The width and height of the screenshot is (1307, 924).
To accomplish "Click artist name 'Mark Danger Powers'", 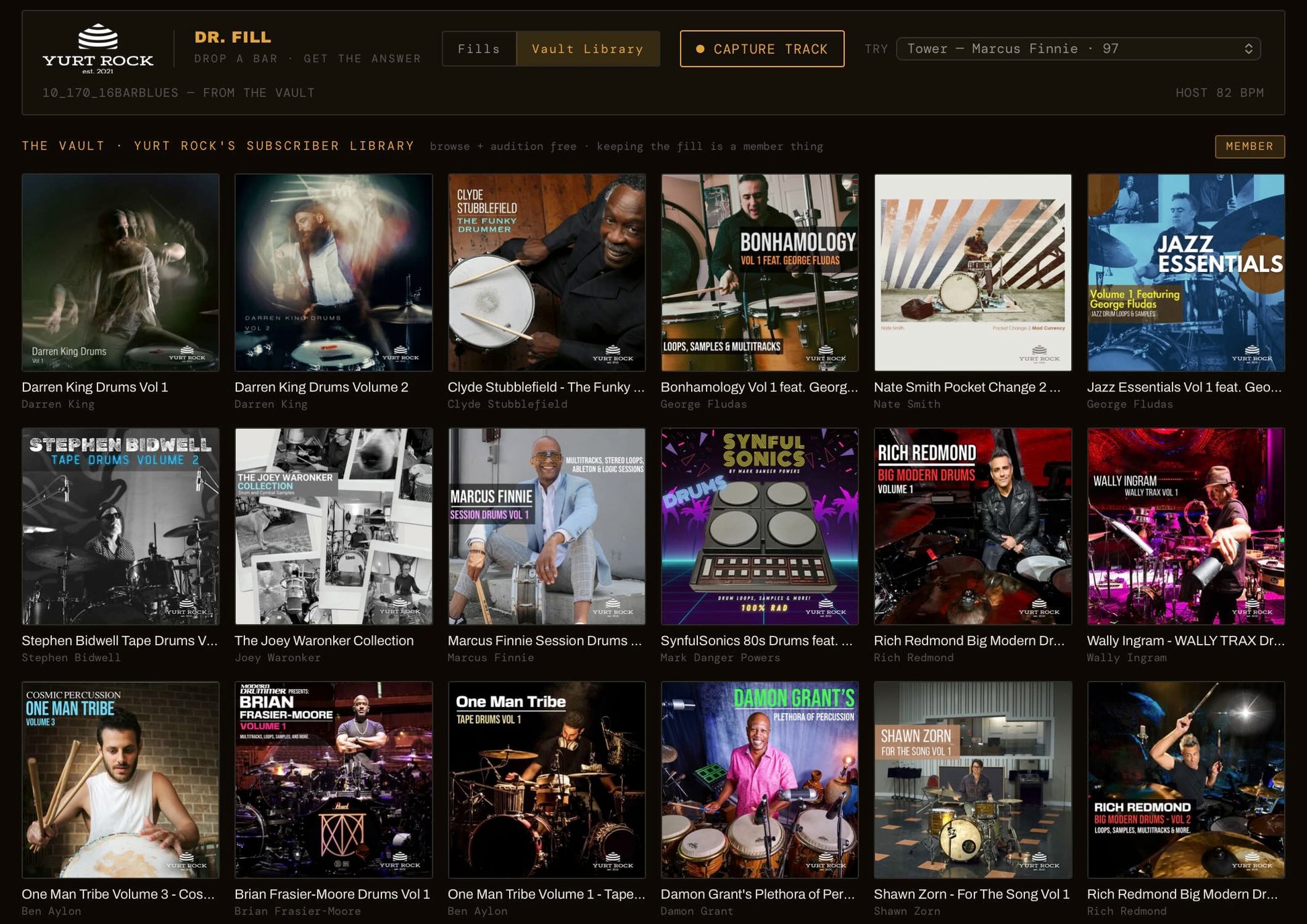I will 720,658.
